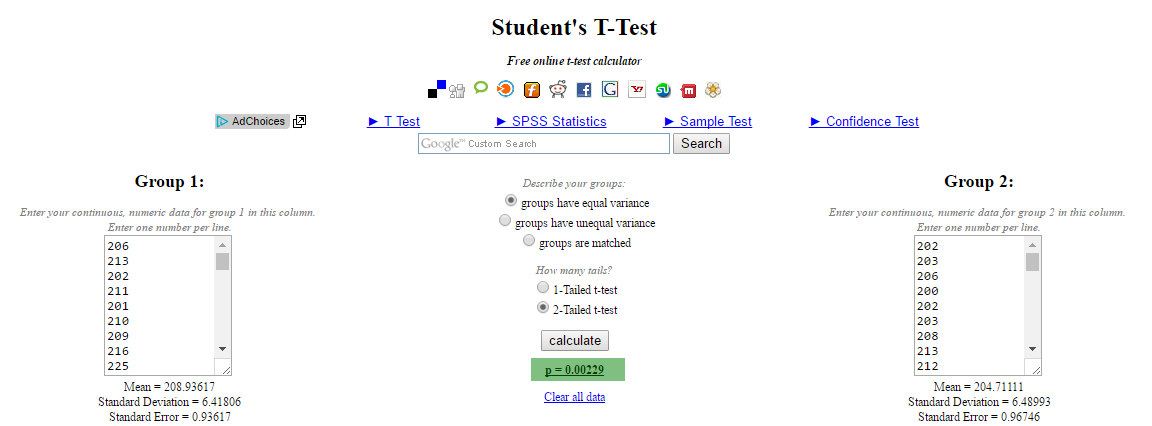The image size is (1152, 426).
Task: Click the orange Furl icon
Action: pyautogui.click(x=532, y=90)
